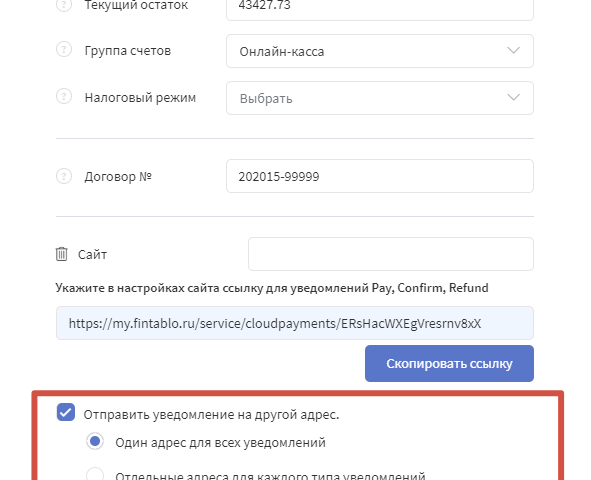Click help icon beside Группа счетов
Screen dimensions: 591x480
coord(64,50)
